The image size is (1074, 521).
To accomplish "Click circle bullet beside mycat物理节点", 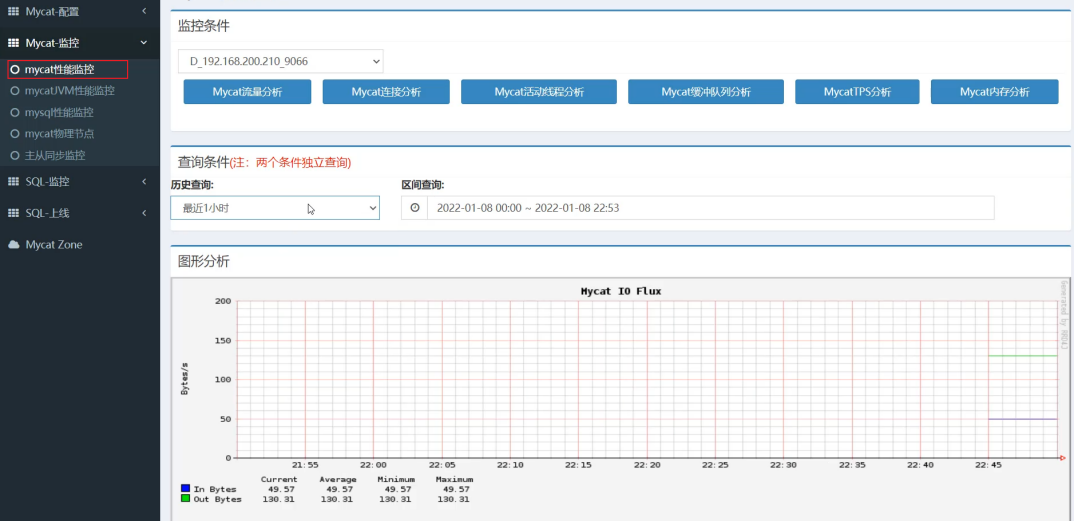I will pyautogui.click(x=15, y=134).
